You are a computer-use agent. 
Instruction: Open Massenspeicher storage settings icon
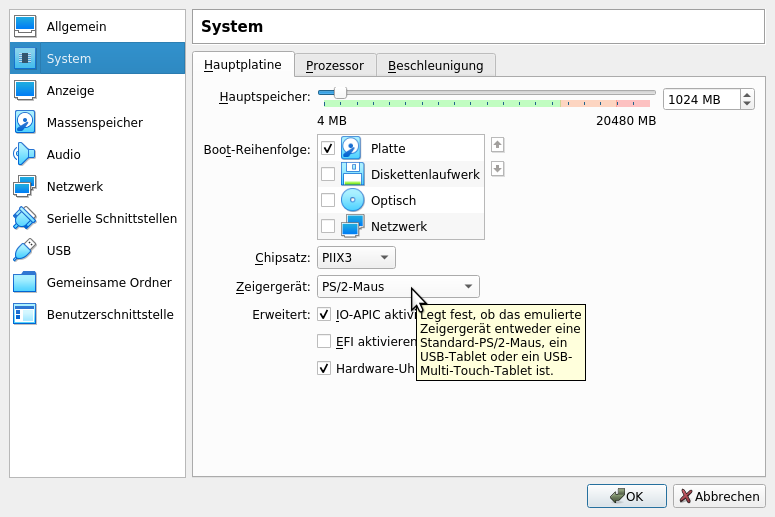tap(25, 122)
